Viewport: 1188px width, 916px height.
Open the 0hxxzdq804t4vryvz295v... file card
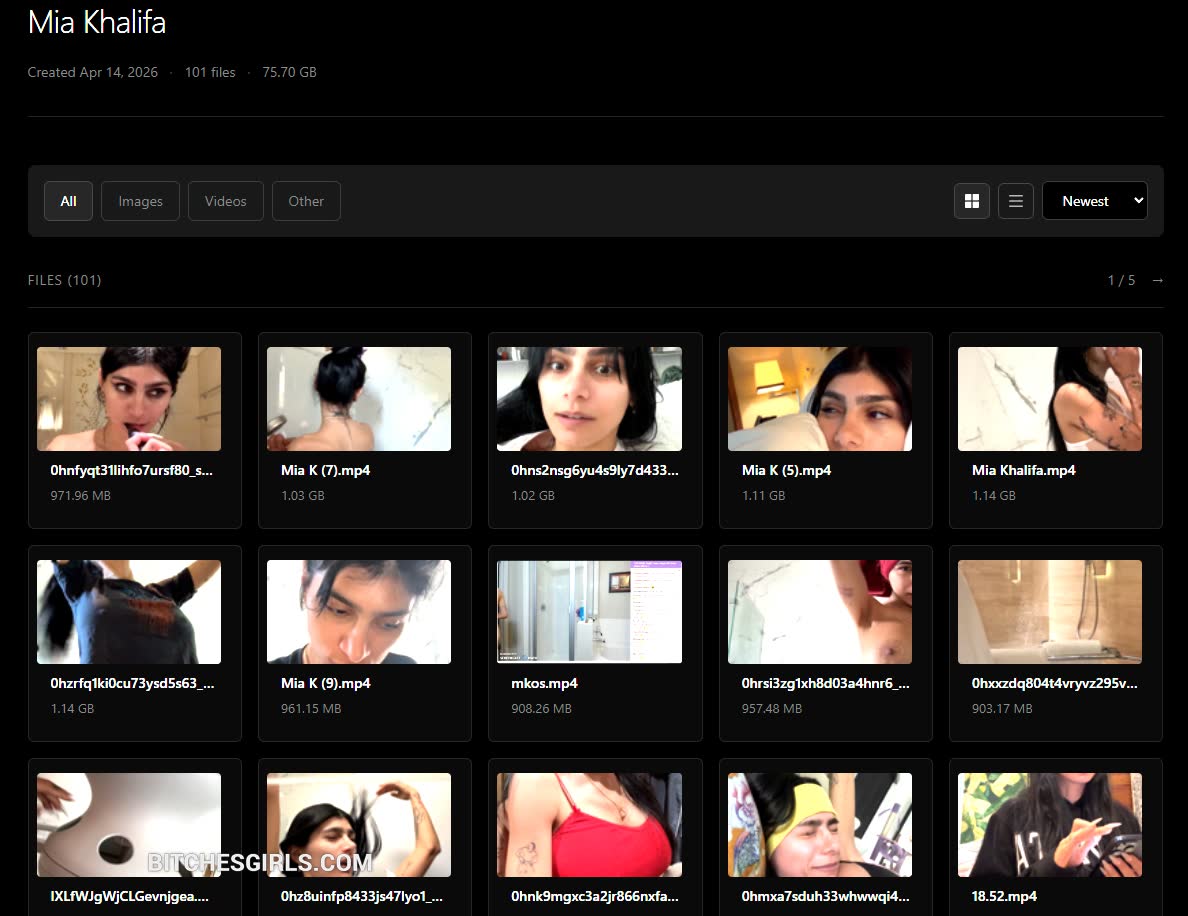(1055, 643)
